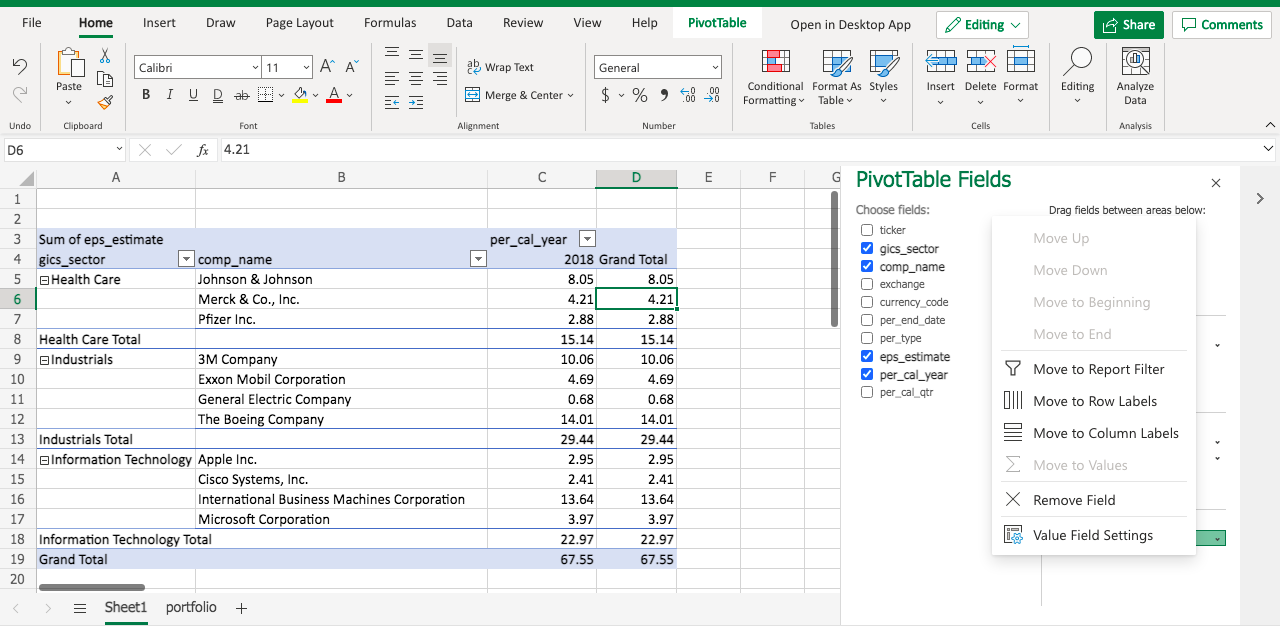The width and height of the screenshot is (1280, 631).
Task: Click the Cut scissors icon
Action: (x=105, y=56)
